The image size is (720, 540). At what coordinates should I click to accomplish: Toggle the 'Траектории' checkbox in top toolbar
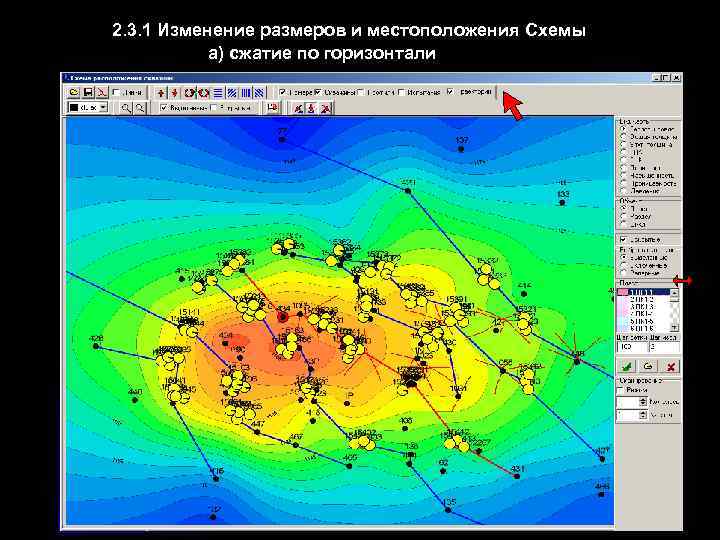450,92
